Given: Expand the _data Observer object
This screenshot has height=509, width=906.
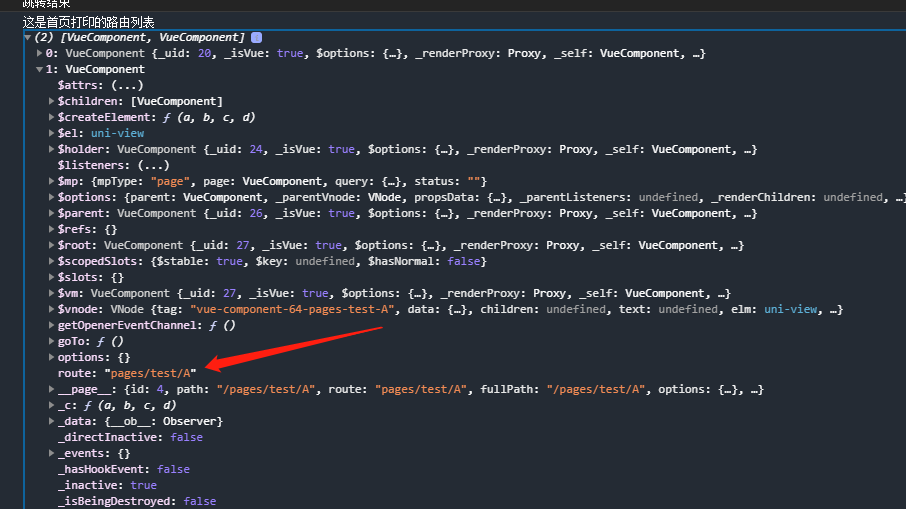Looking at the screenshot, I should click(x=51, y=421).
